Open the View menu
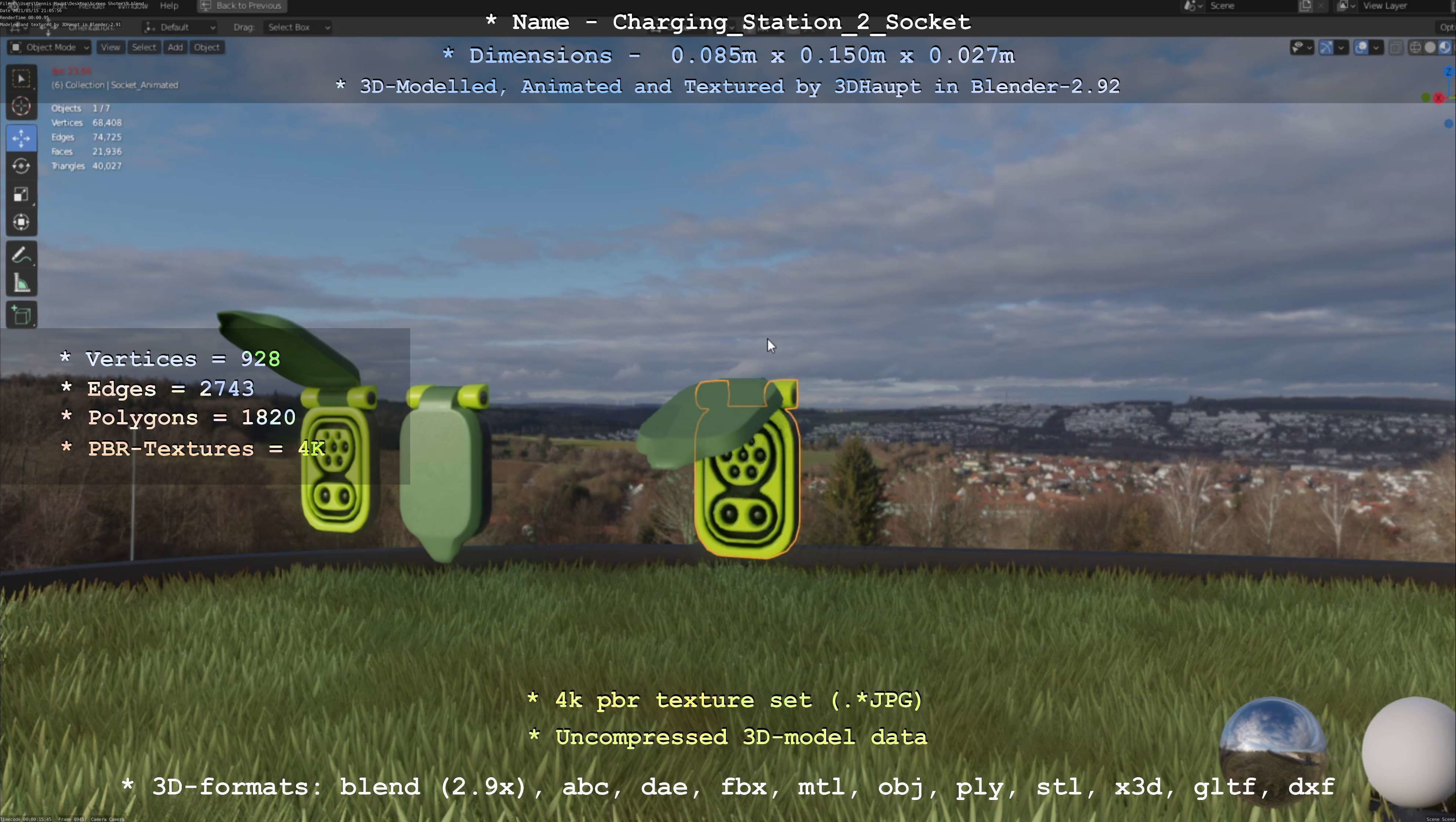This screenshot has width=1456, height=822. [110, 47]
